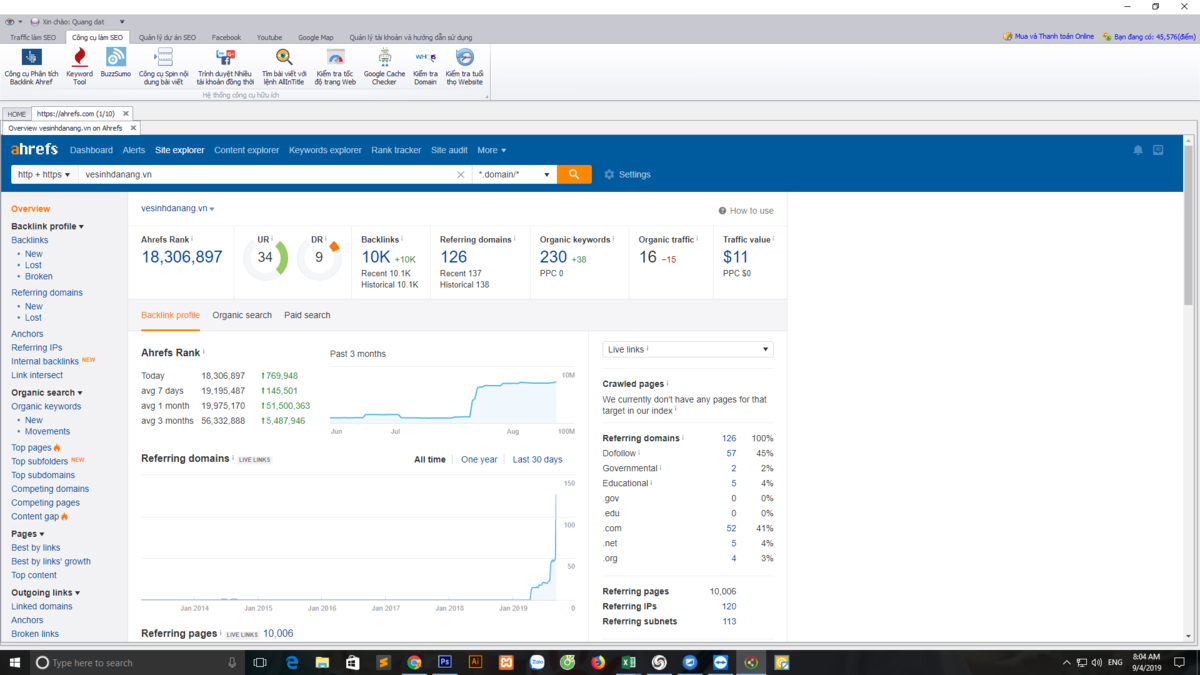Open Google Cache Checker
Screen dimensions: 1200x675
point(384,67)
